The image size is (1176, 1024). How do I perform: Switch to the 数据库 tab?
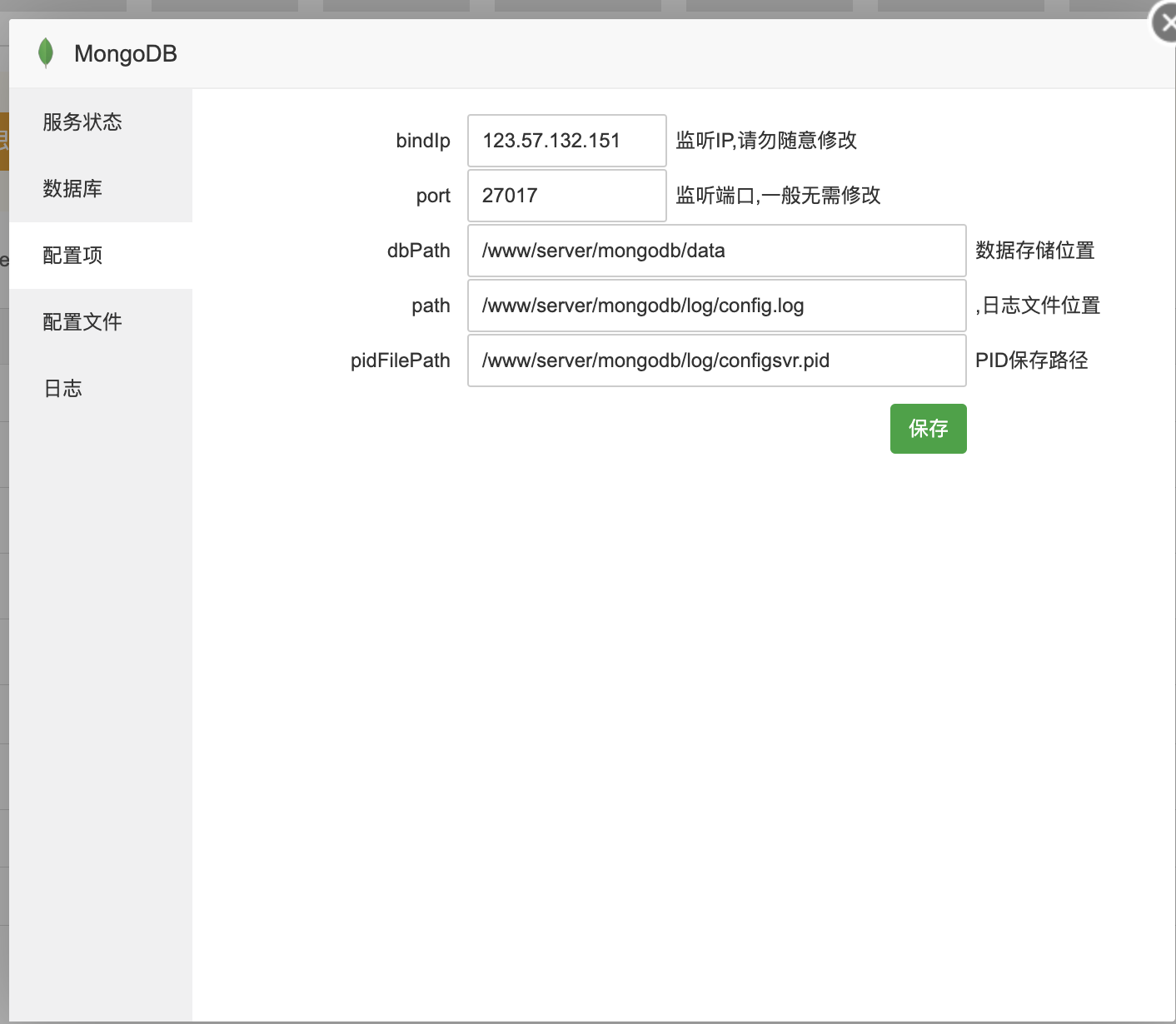101,189
